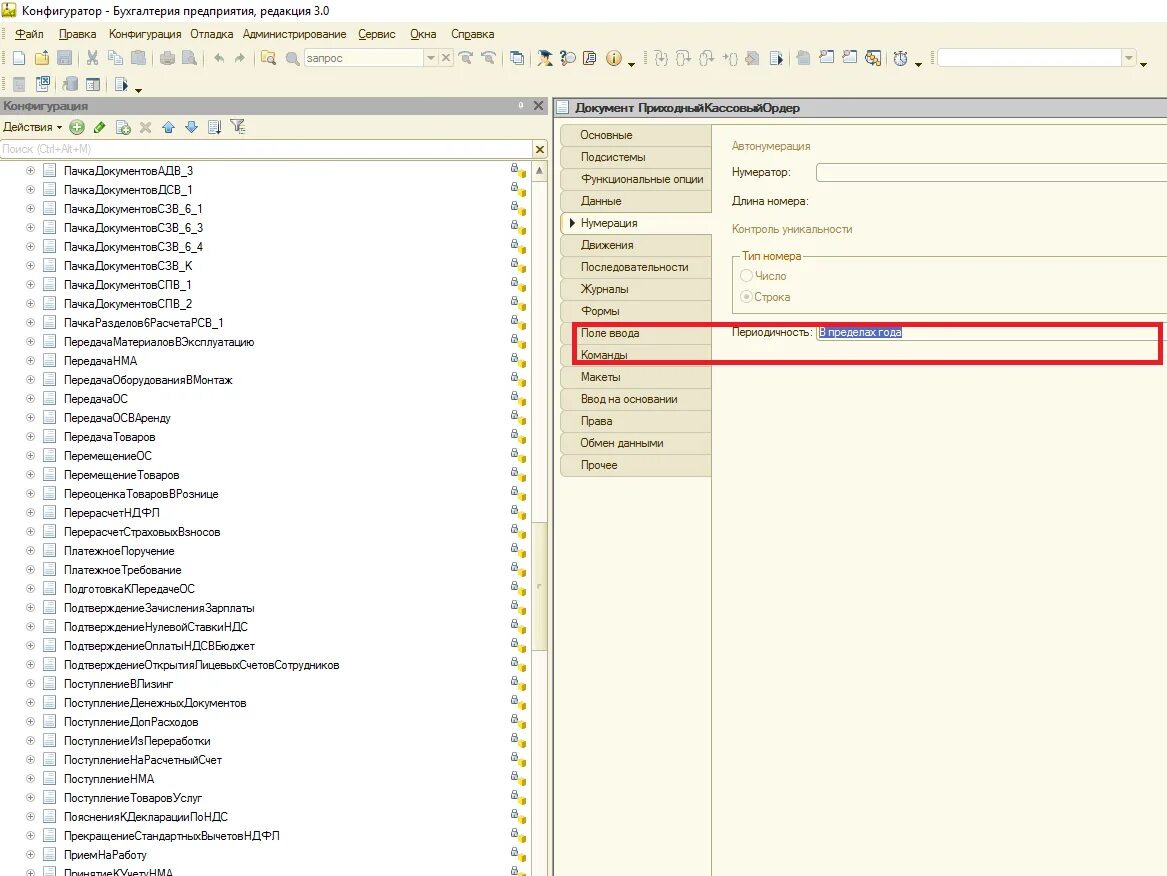1167x876 pixels.
Task: Click the folder search icon in toolbar
Action: tap(269, 58)
